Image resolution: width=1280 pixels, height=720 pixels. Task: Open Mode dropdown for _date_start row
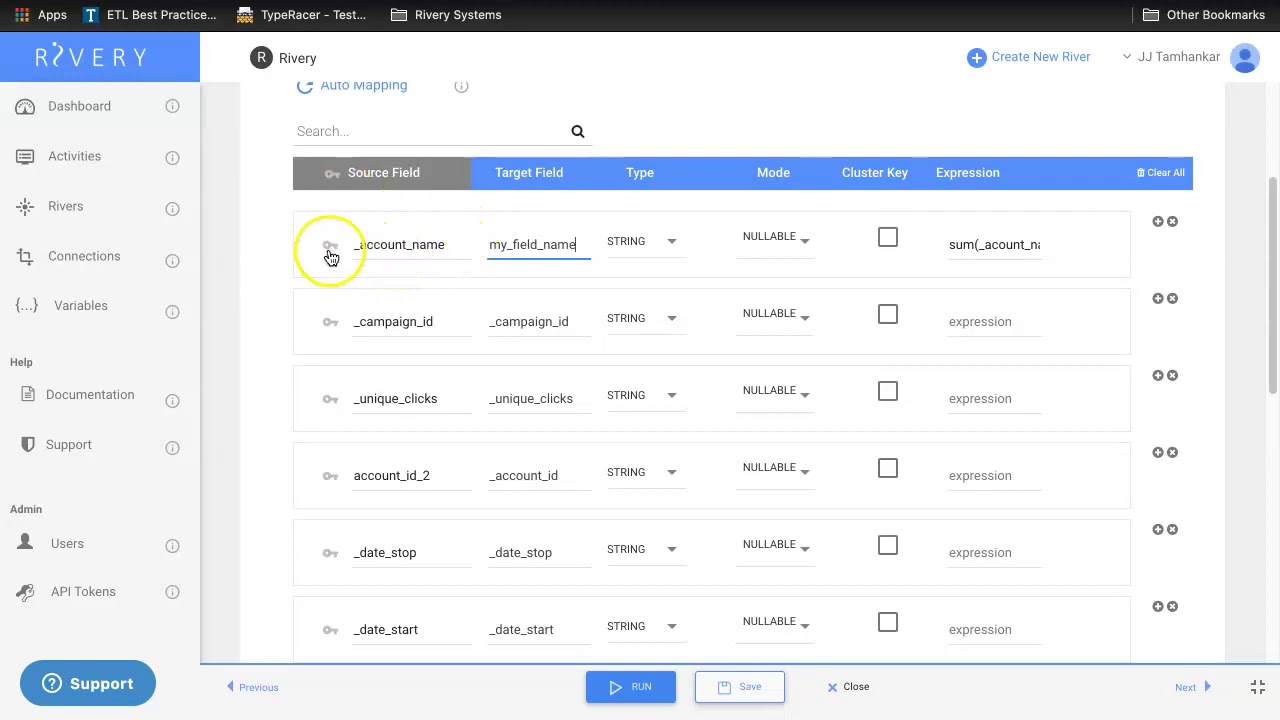[x=777, y=622]
